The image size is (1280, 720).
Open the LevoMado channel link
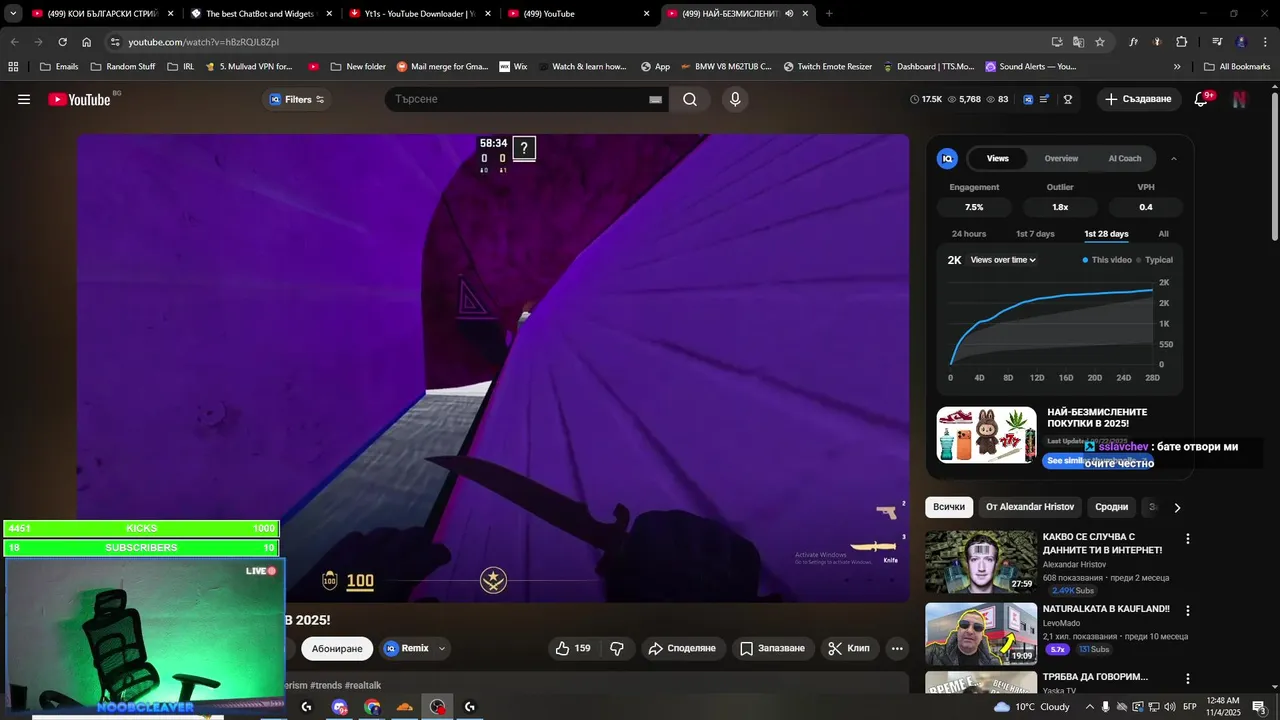[x=1062, y=623]
